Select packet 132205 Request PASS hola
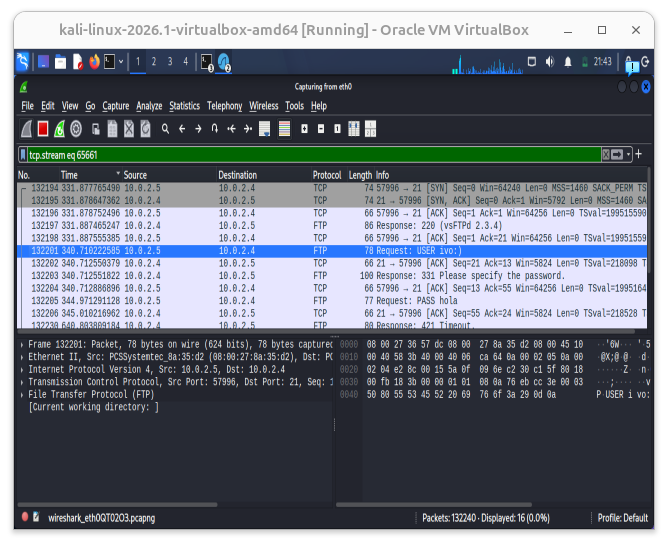 332,301
